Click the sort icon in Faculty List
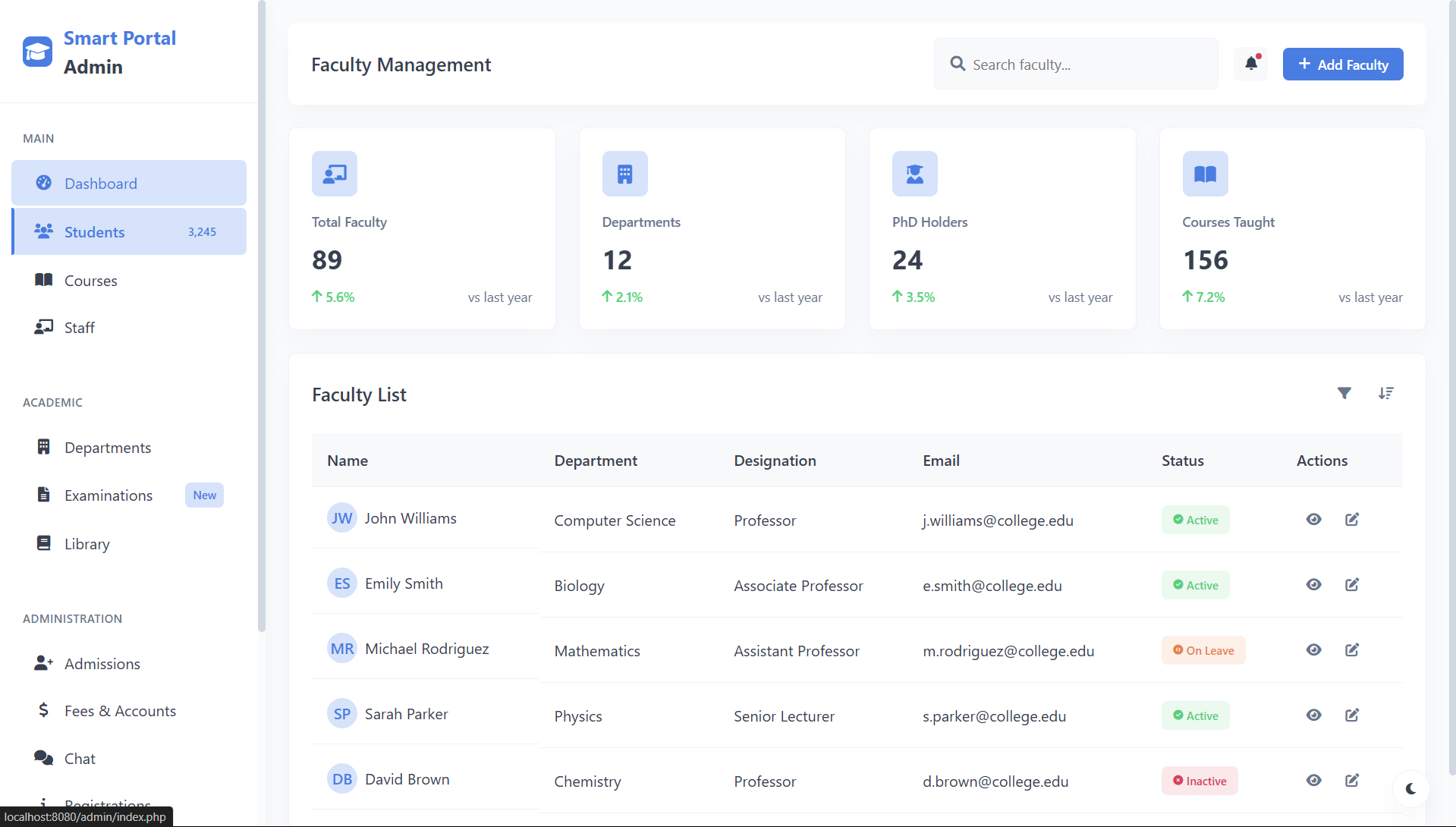 (x=1385, y=393)
